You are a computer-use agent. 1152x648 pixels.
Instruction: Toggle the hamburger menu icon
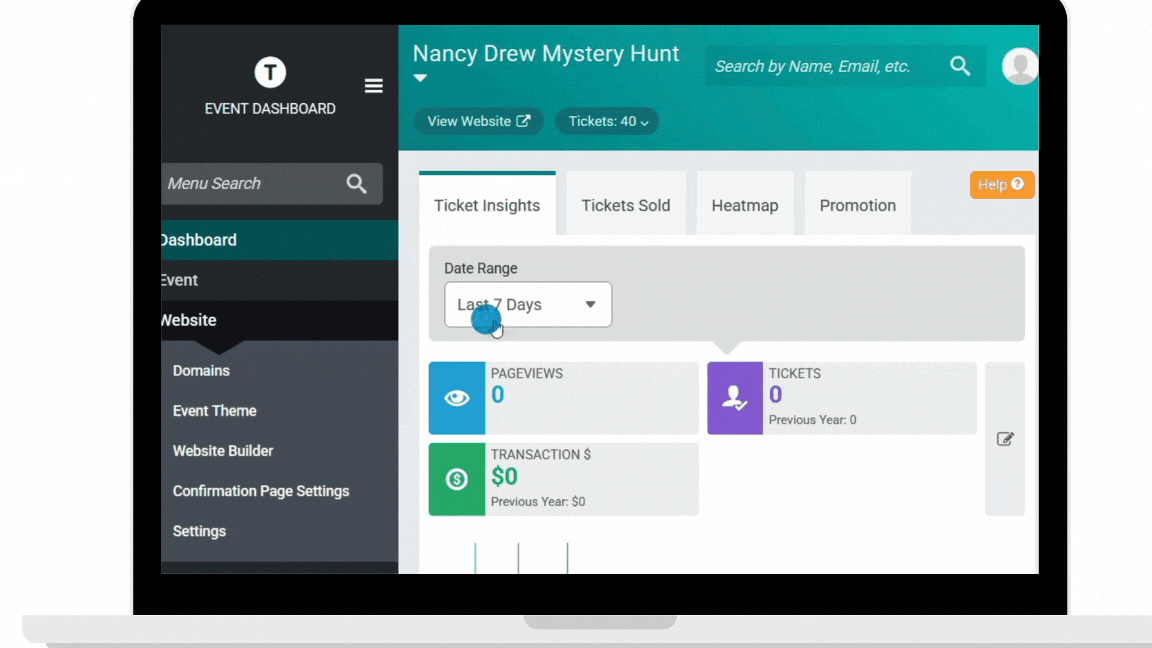[x=373, y=86]
